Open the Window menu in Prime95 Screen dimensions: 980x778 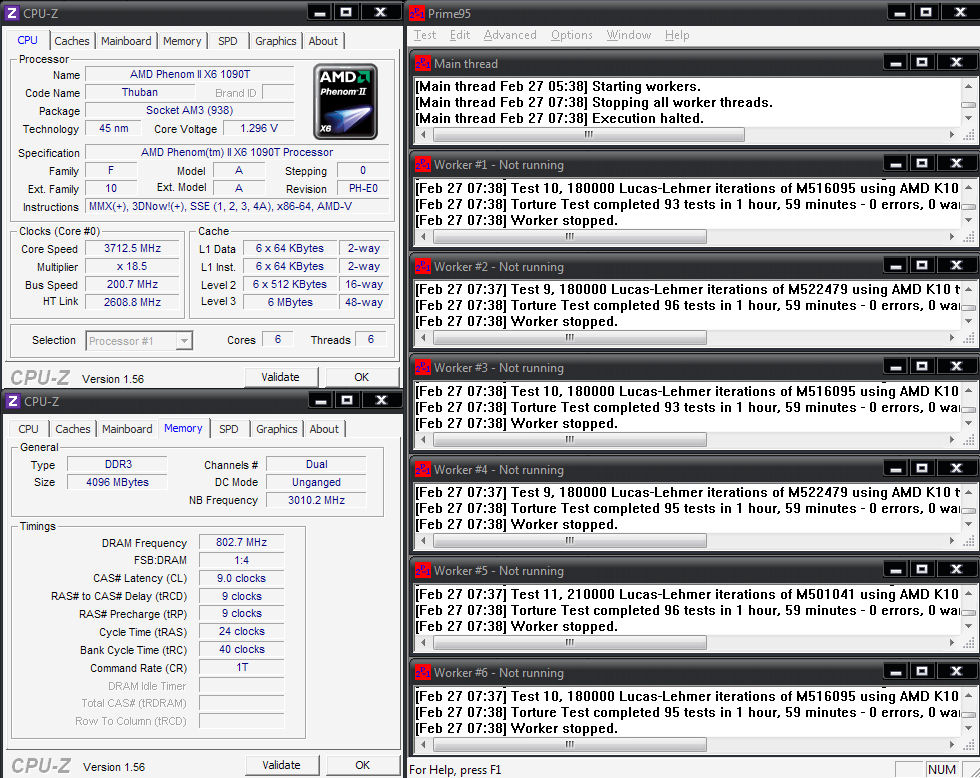pos(629,35)
